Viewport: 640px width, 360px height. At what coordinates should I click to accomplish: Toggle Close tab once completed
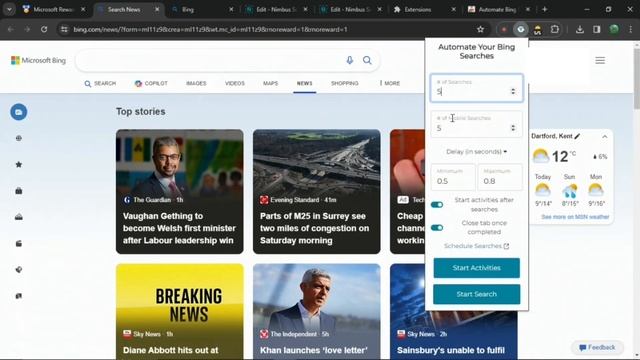tap(437, 228)
